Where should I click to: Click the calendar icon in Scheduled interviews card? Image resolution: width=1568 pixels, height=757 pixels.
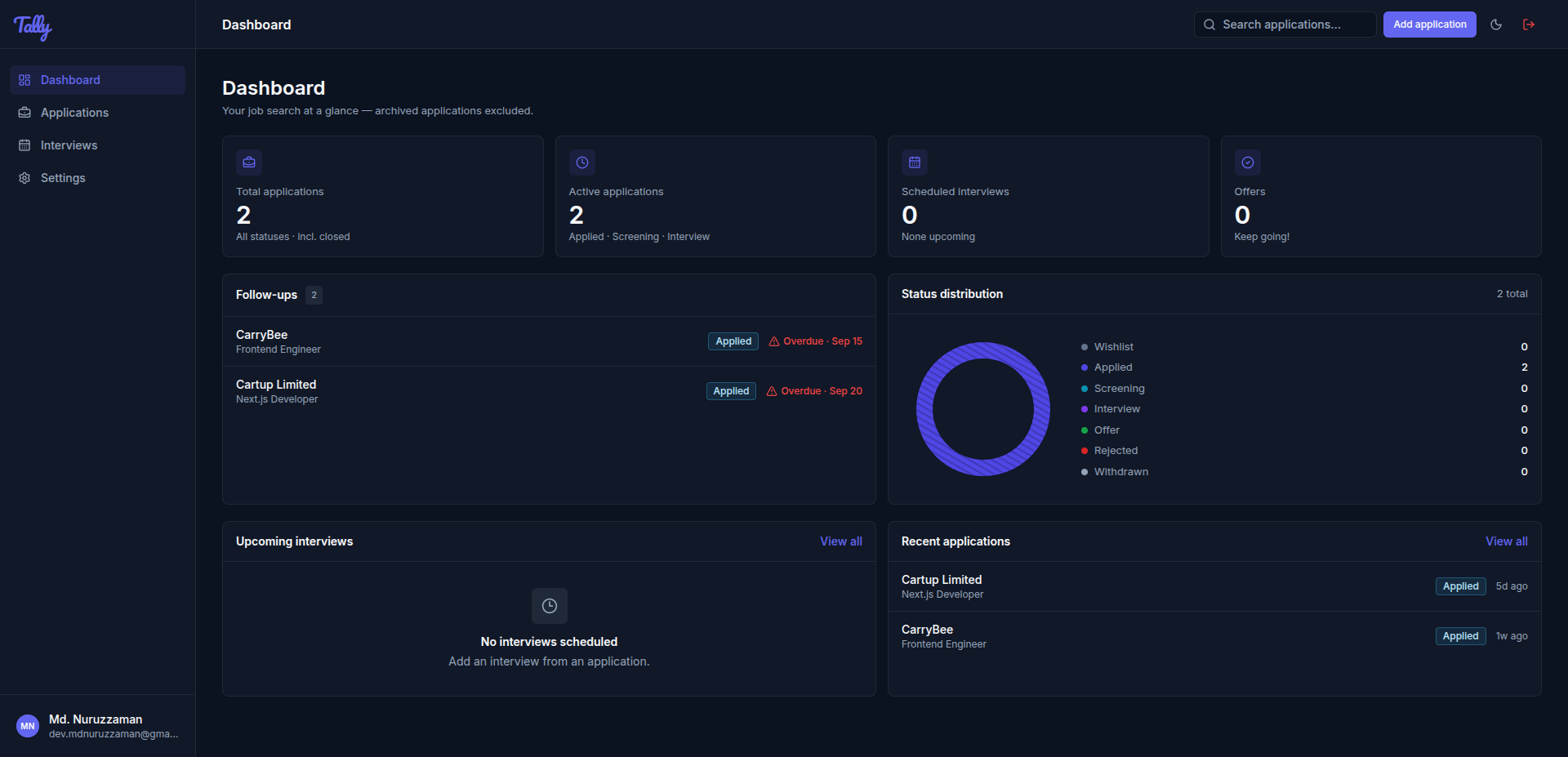click(915, 163)
